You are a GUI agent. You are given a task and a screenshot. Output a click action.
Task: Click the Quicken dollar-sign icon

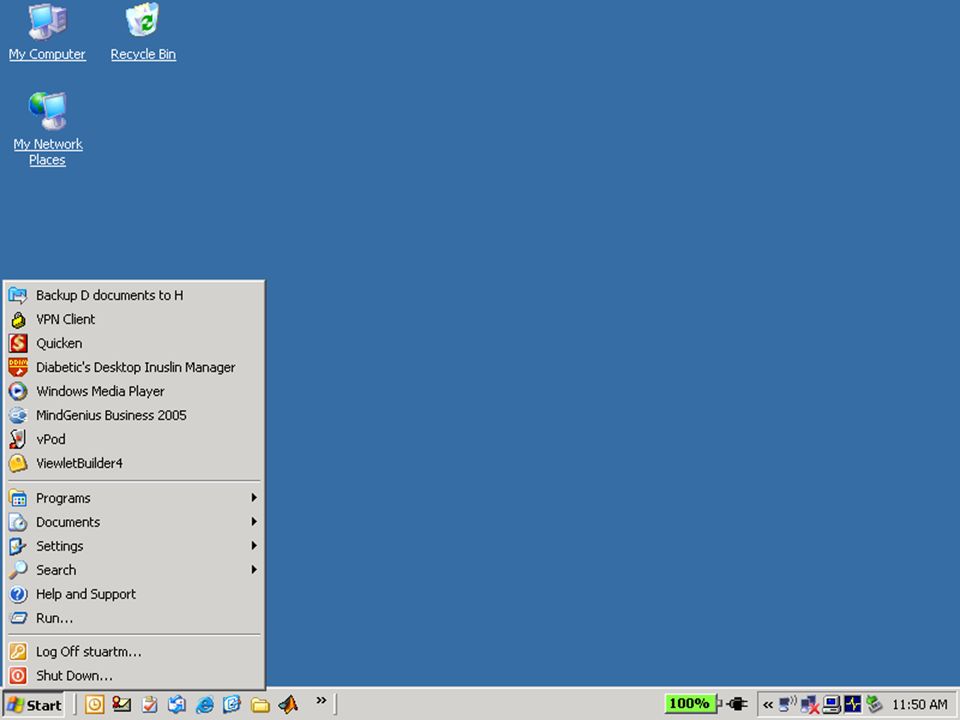tap(18, 343)
